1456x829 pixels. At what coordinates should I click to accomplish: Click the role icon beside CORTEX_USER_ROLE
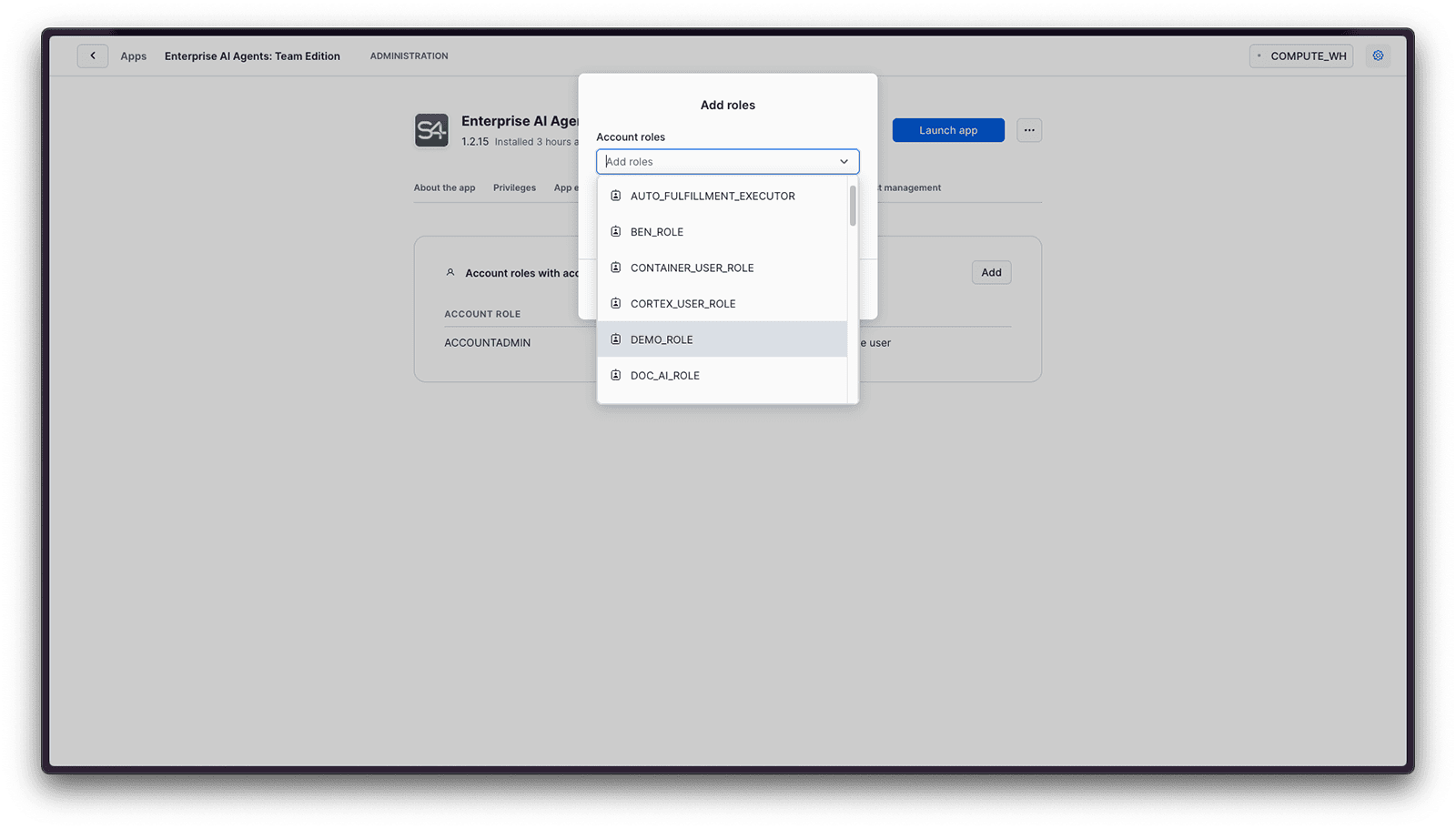point(615,303)
